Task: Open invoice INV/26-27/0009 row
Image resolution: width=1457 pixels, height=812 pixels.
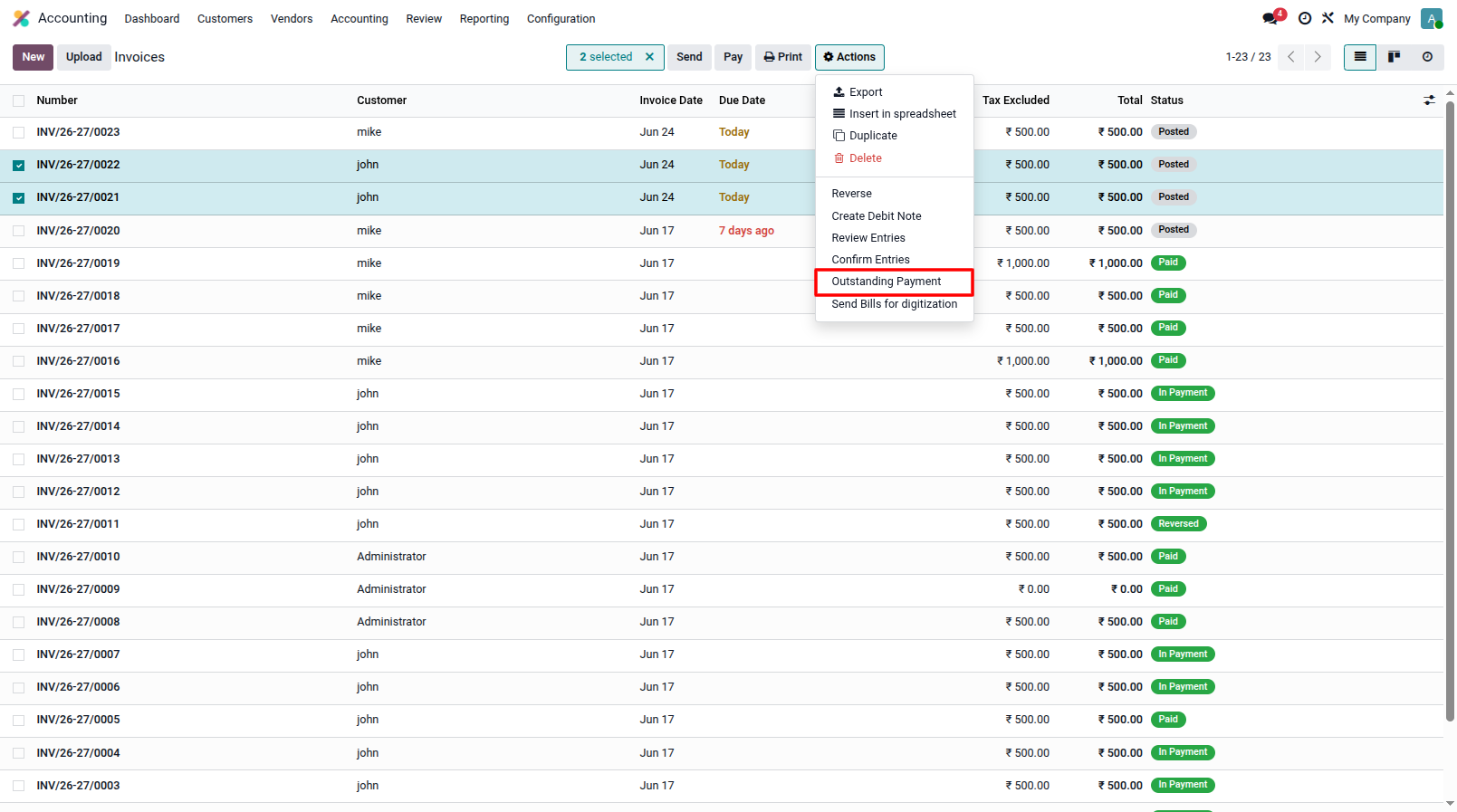Action: point(722,589)
